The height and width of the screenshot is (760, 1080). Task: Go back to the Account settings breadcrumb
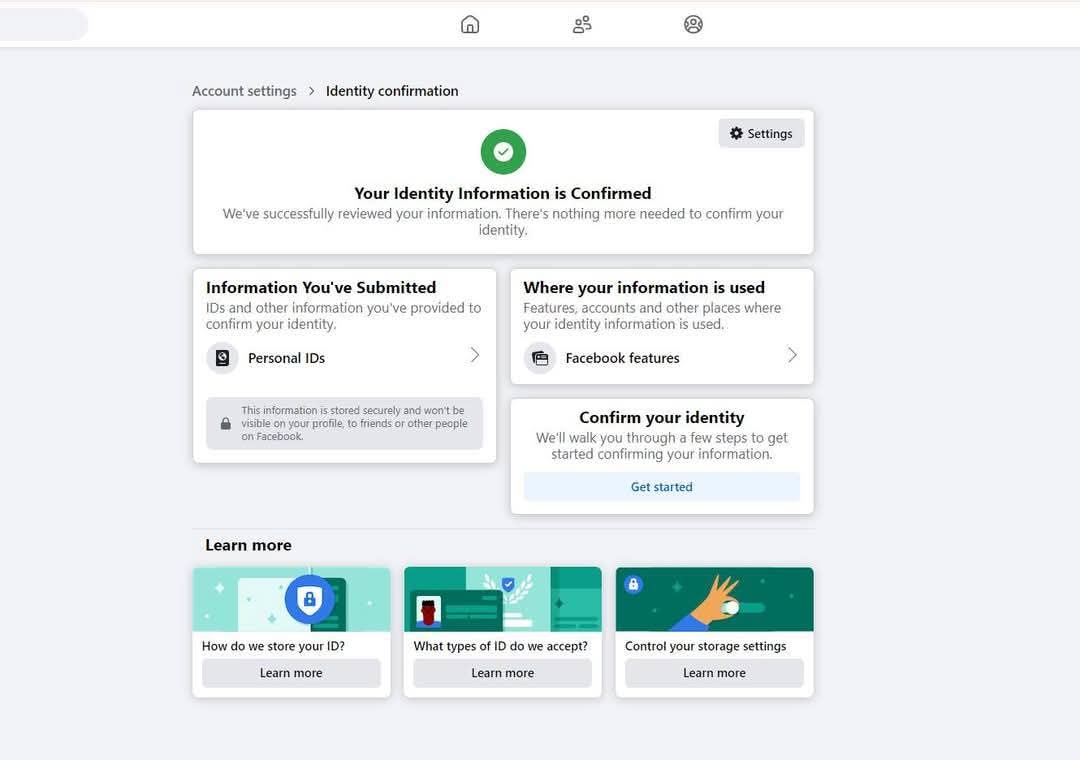click(x=244, y=91)
